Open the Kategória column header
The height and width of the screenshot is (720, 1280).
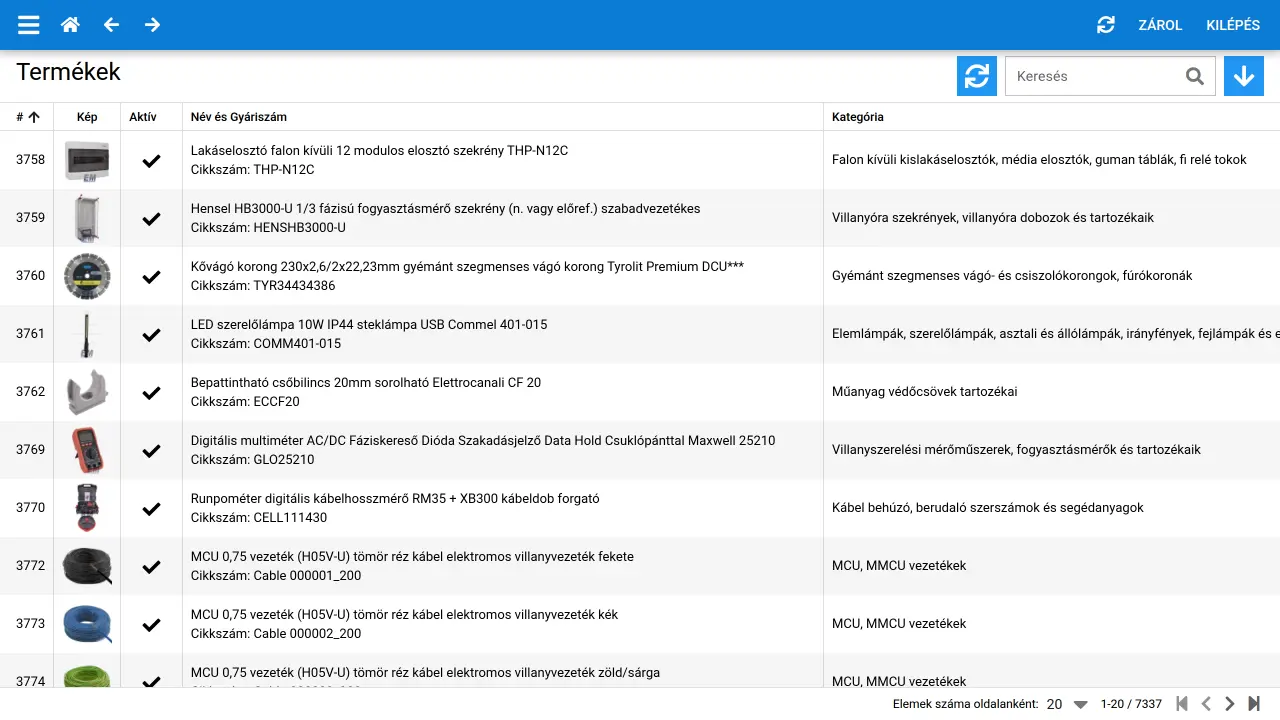point(858,116)
